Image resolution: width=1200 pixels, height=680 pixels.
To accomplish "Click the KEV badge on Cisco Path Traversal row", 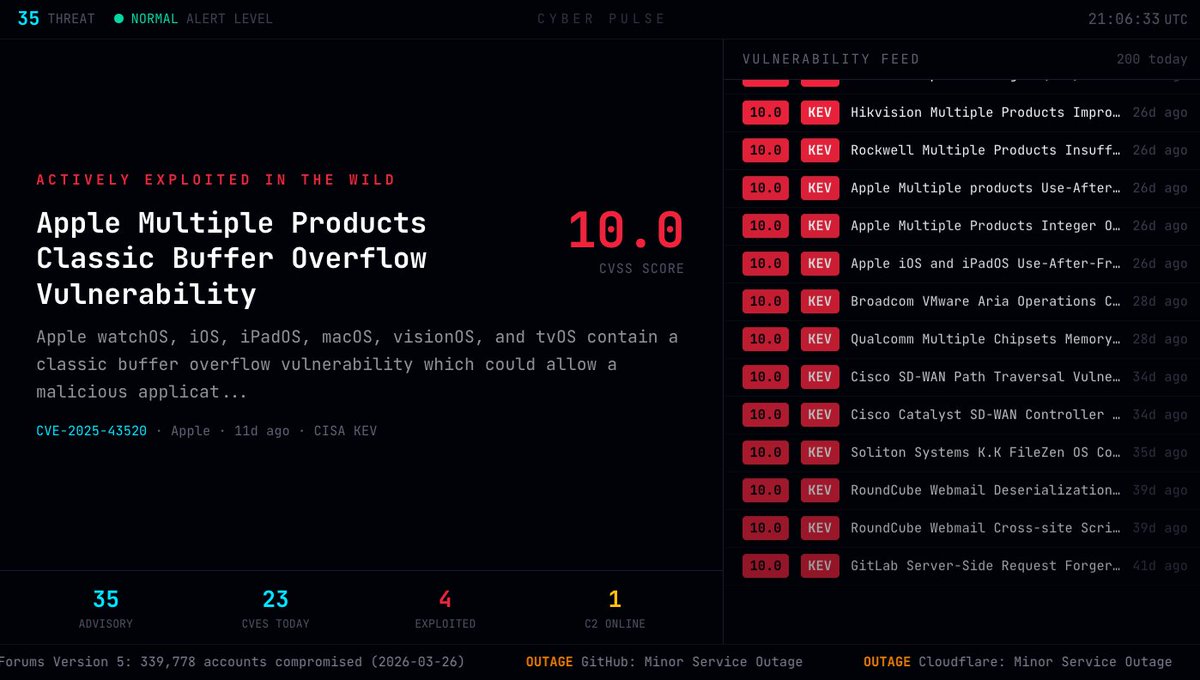I will (820, 377).
